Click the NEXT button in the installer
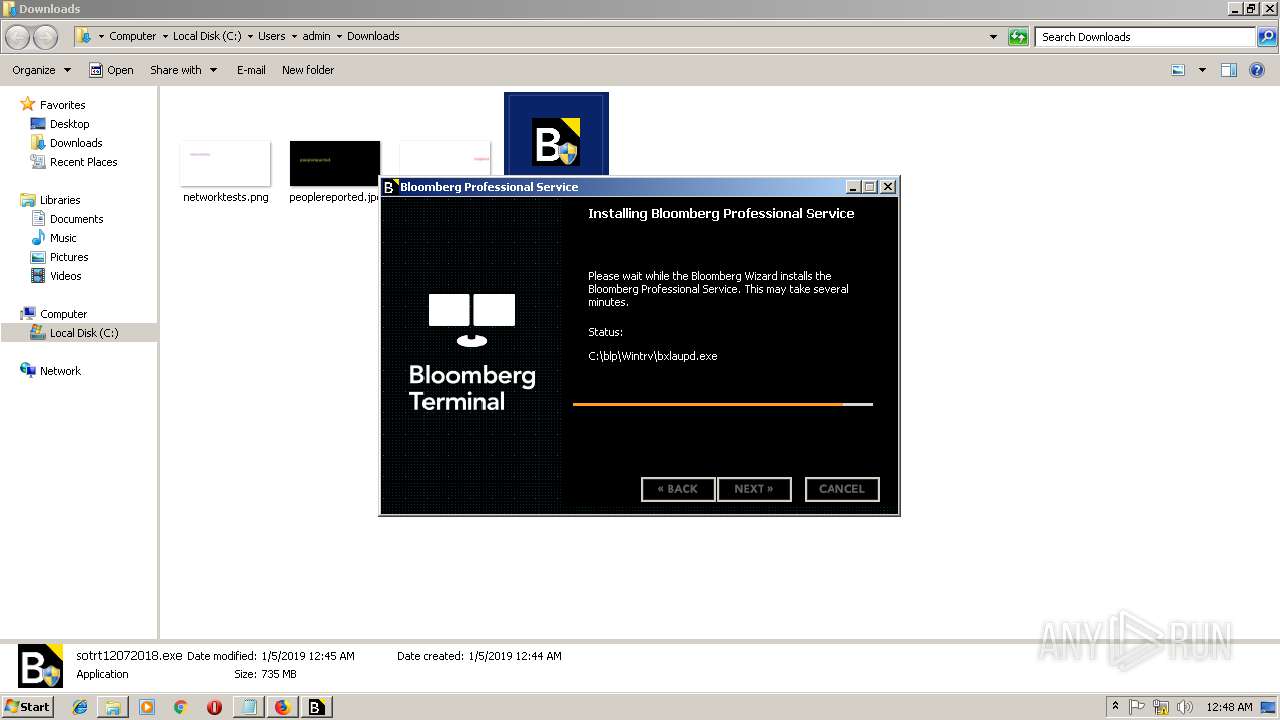 754,489
